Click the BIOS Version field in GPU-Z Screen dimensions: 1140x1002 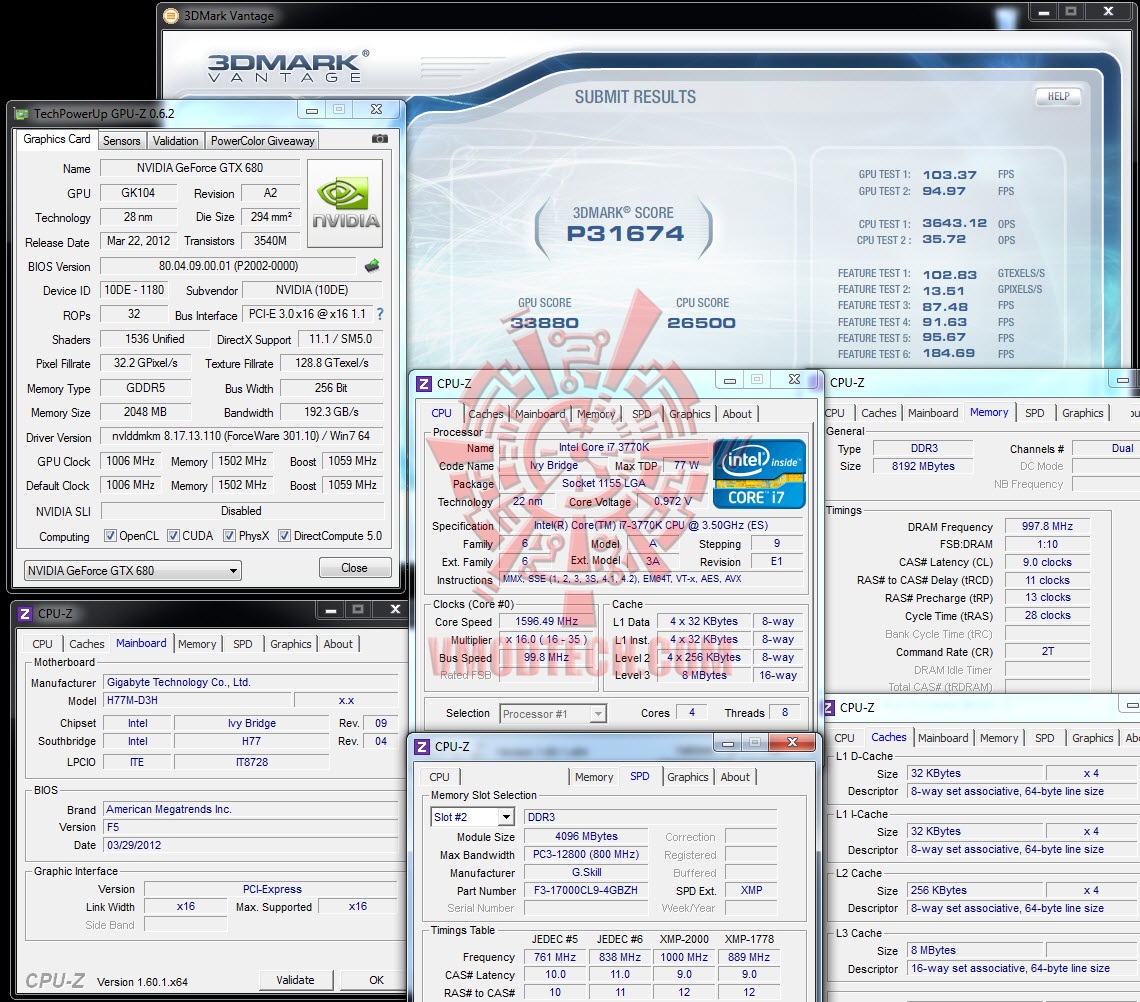[x=228, y=266]
